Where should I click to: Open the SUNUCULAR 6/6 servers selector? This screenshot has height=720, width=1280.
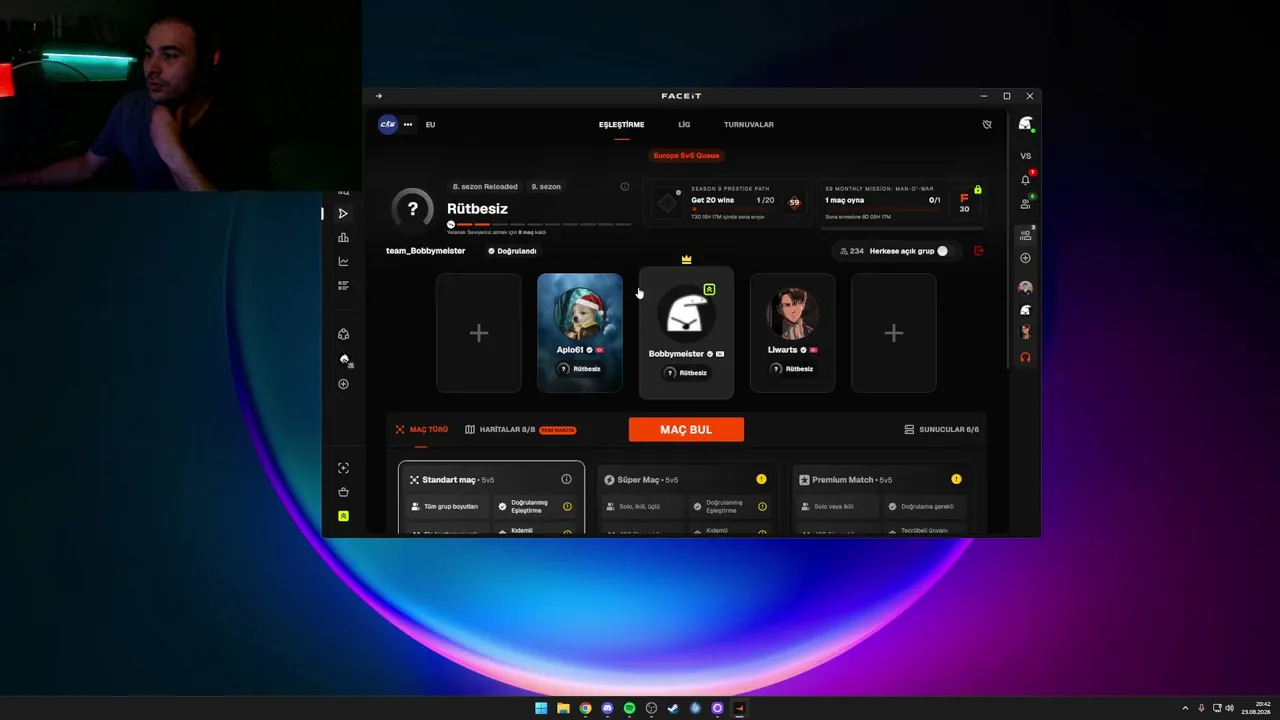pos(941,430)
